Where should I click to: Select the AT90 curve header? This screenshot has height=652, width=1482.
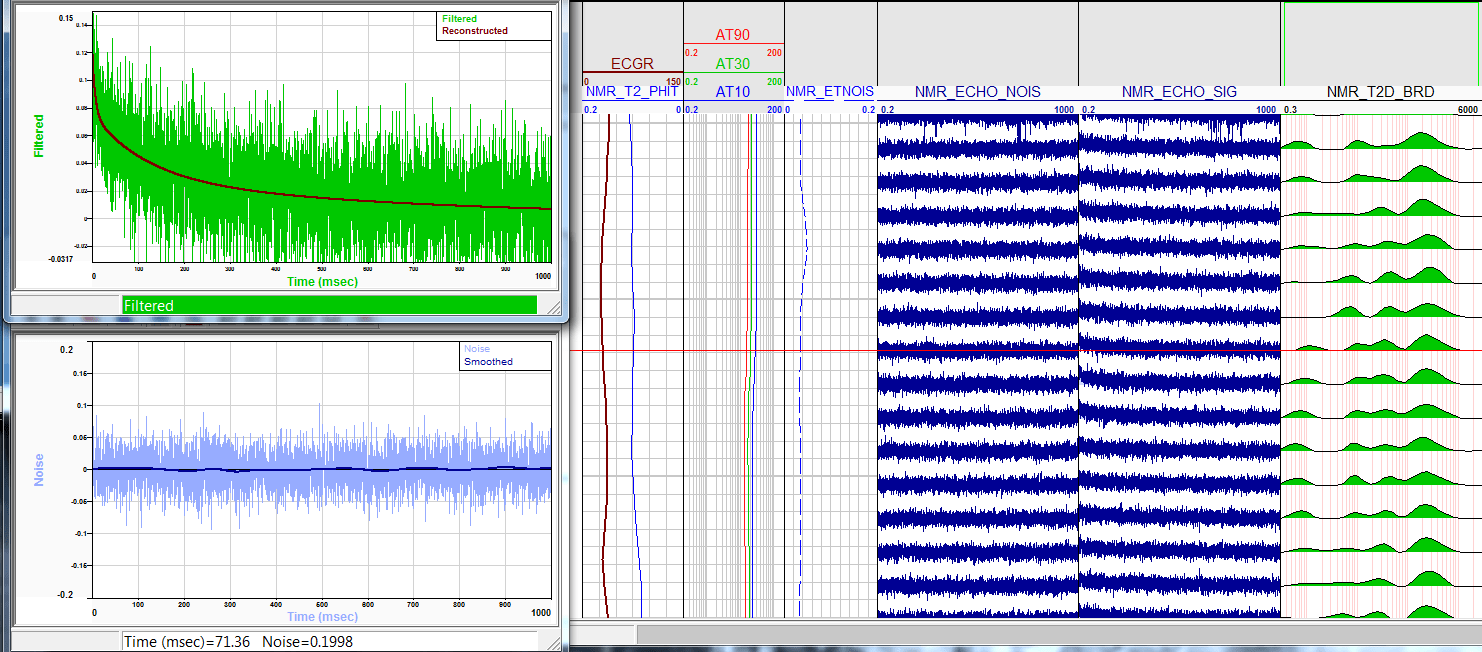click(x=733, y=35)
